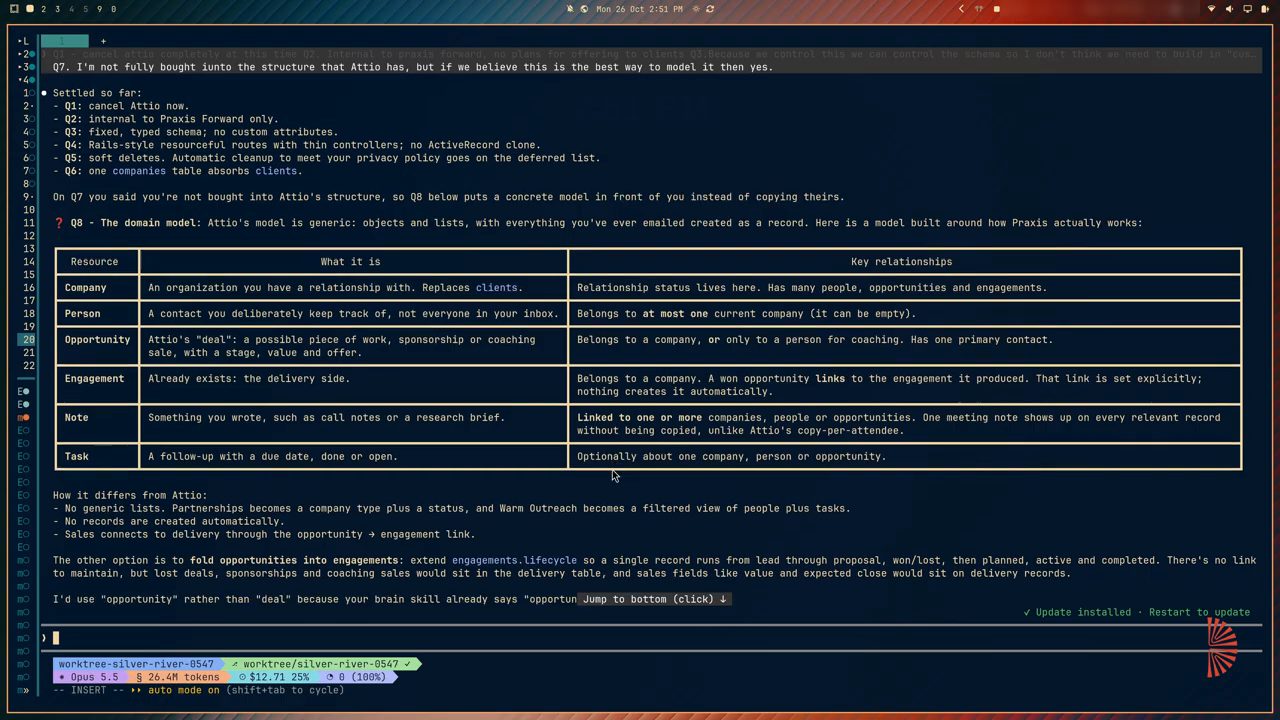Click the $12.71 25% cost segment
1280x720 pixels.
(x=274, y=677)
